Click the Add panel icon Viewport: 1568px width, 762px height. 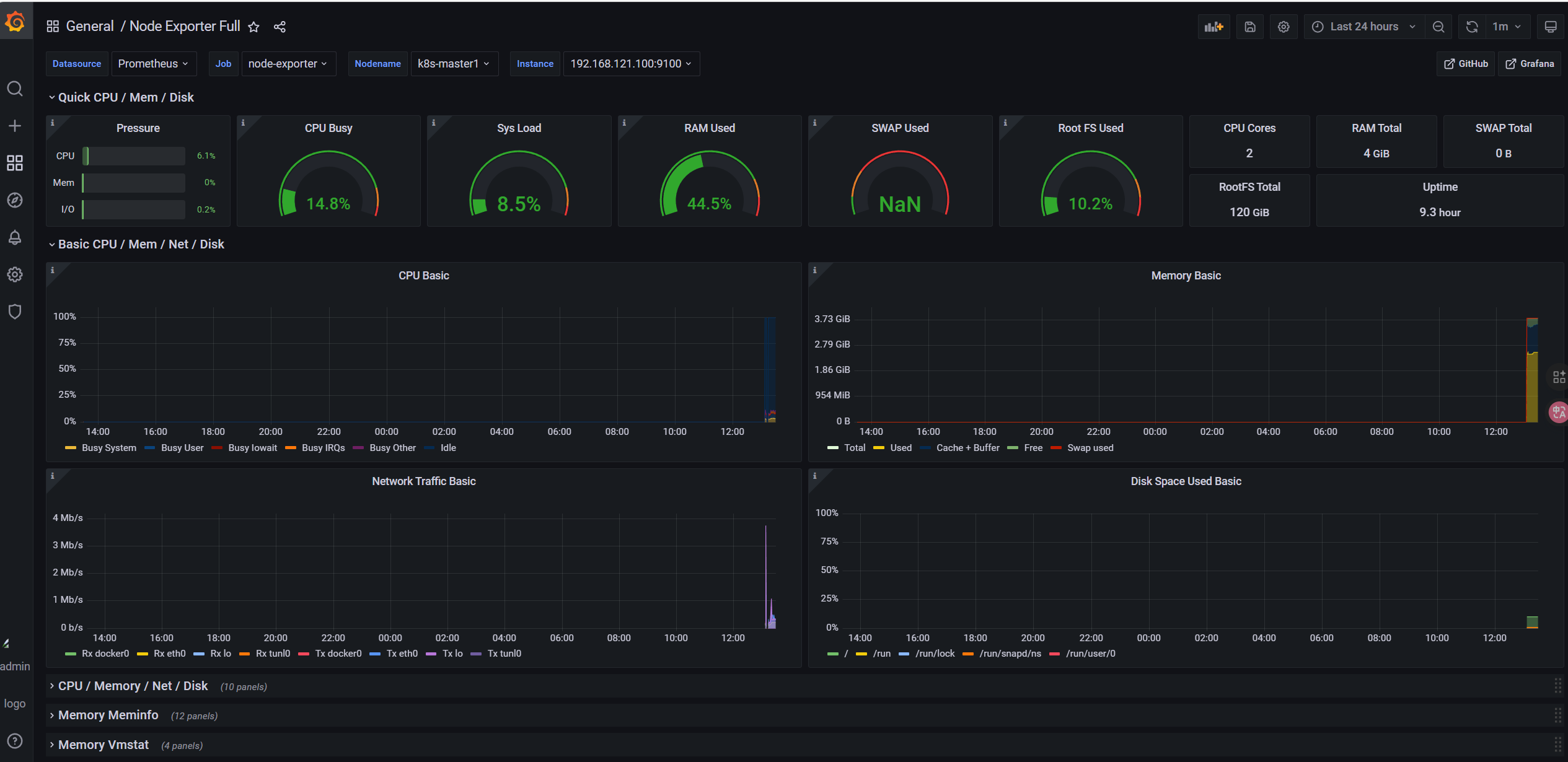pos(1213,27)
